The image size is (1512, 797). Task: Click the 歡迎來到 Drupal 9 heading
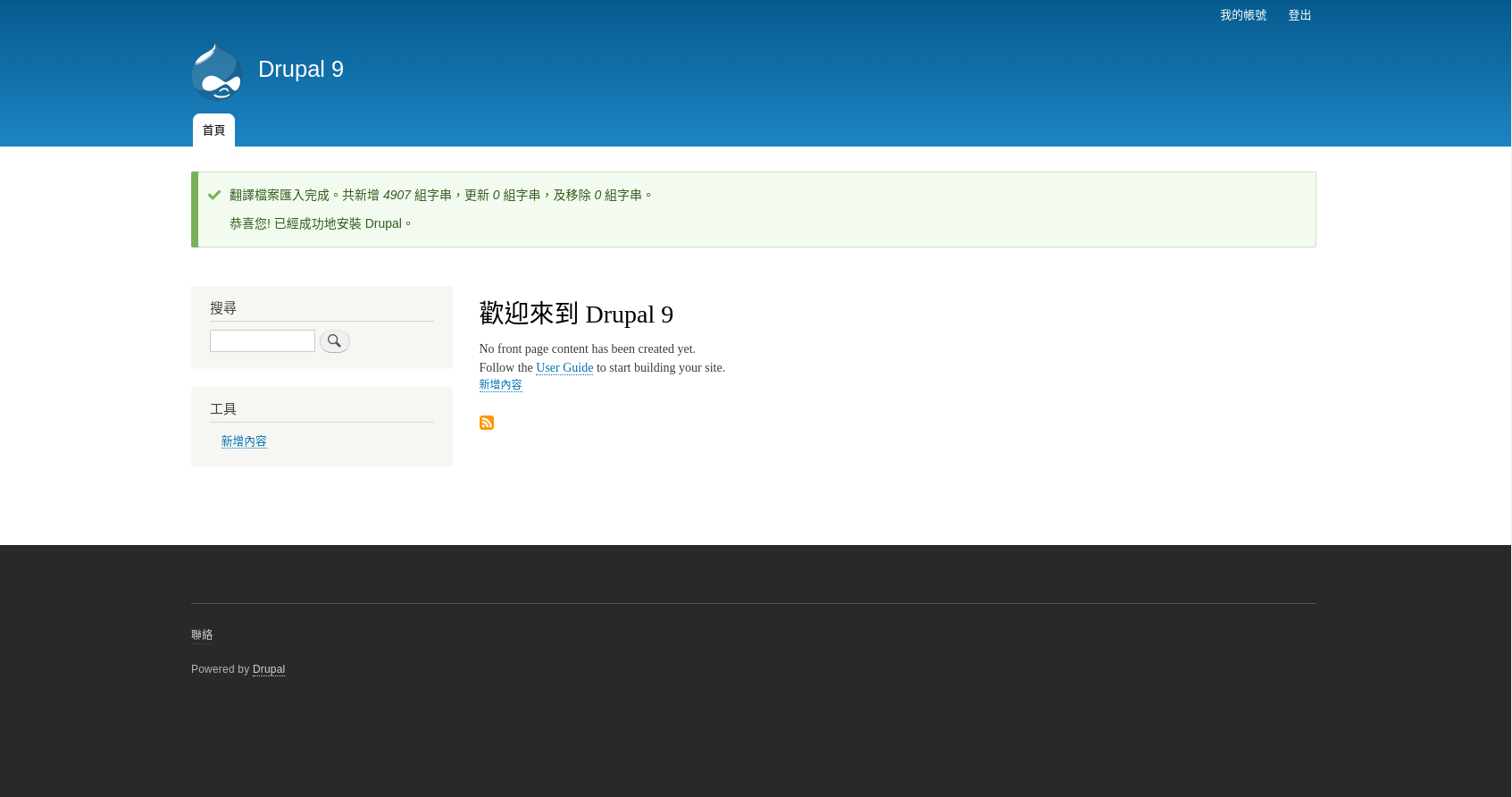[x=576, y=314]
